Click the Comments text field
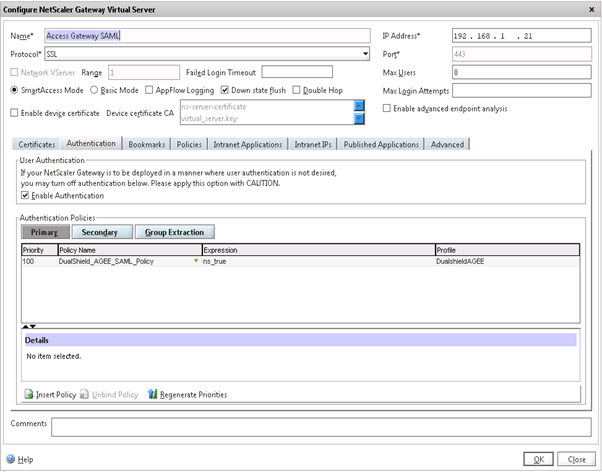The image size is (602, 472). 318,428
